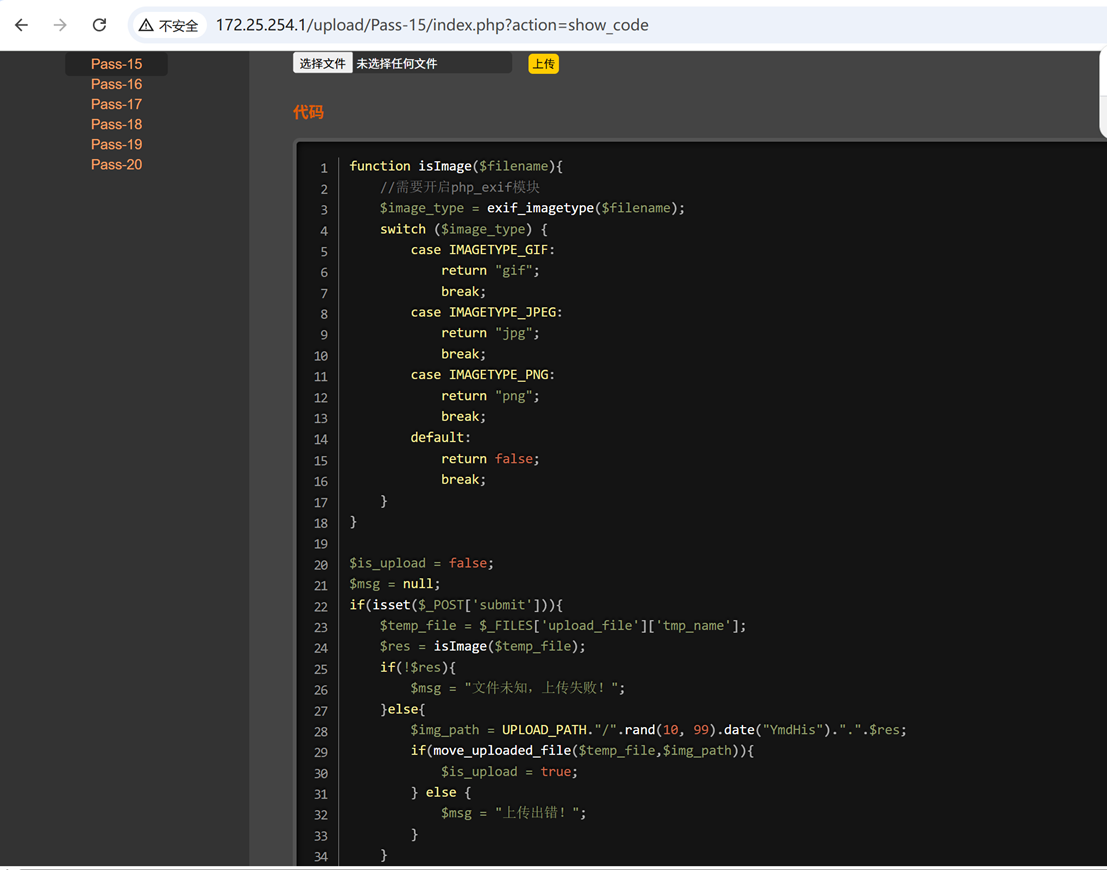This screenshot has width=1107, height=870.
Task: Click the 'return "gif";' line
Action: tap(491, 270)
